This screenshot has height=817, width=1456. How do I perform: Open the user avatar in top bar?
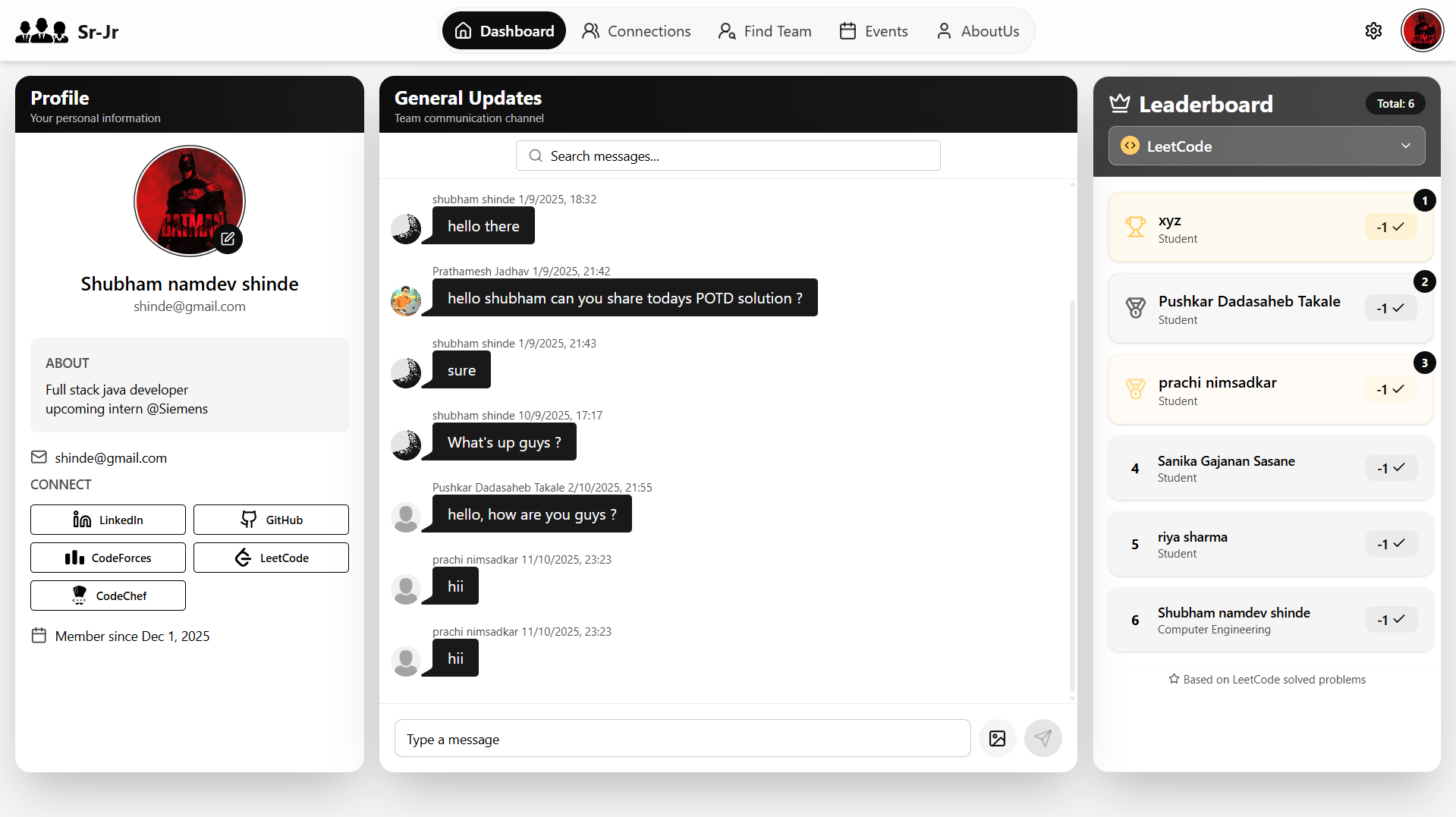1422,31
